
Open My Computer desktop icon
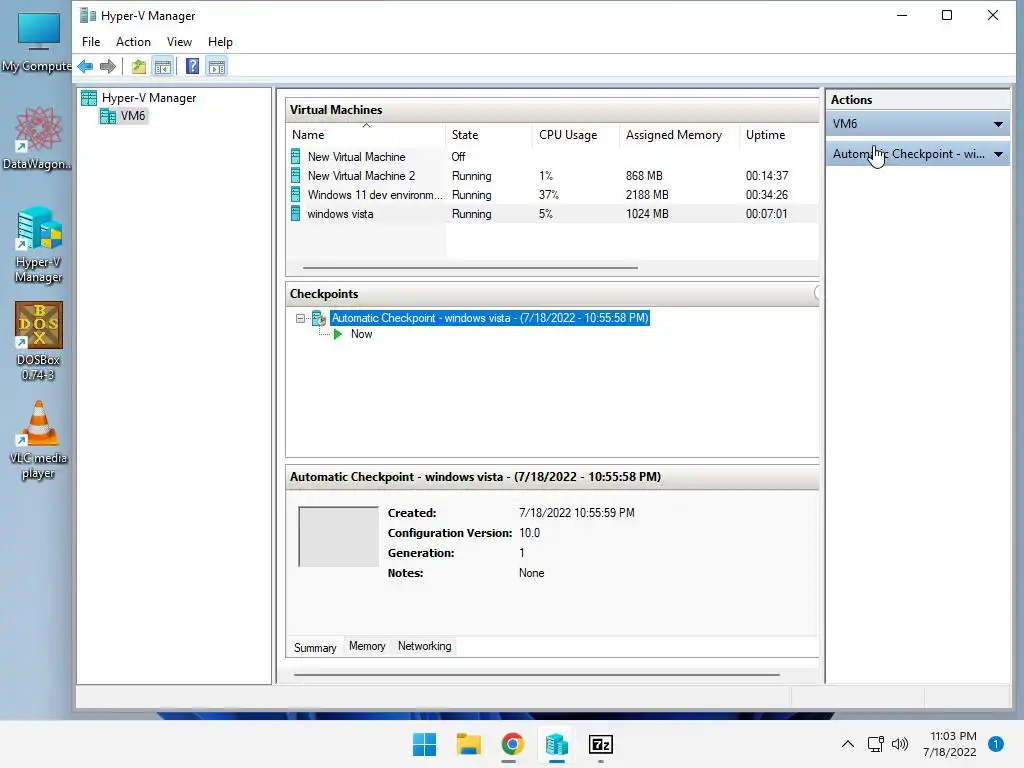38,42
